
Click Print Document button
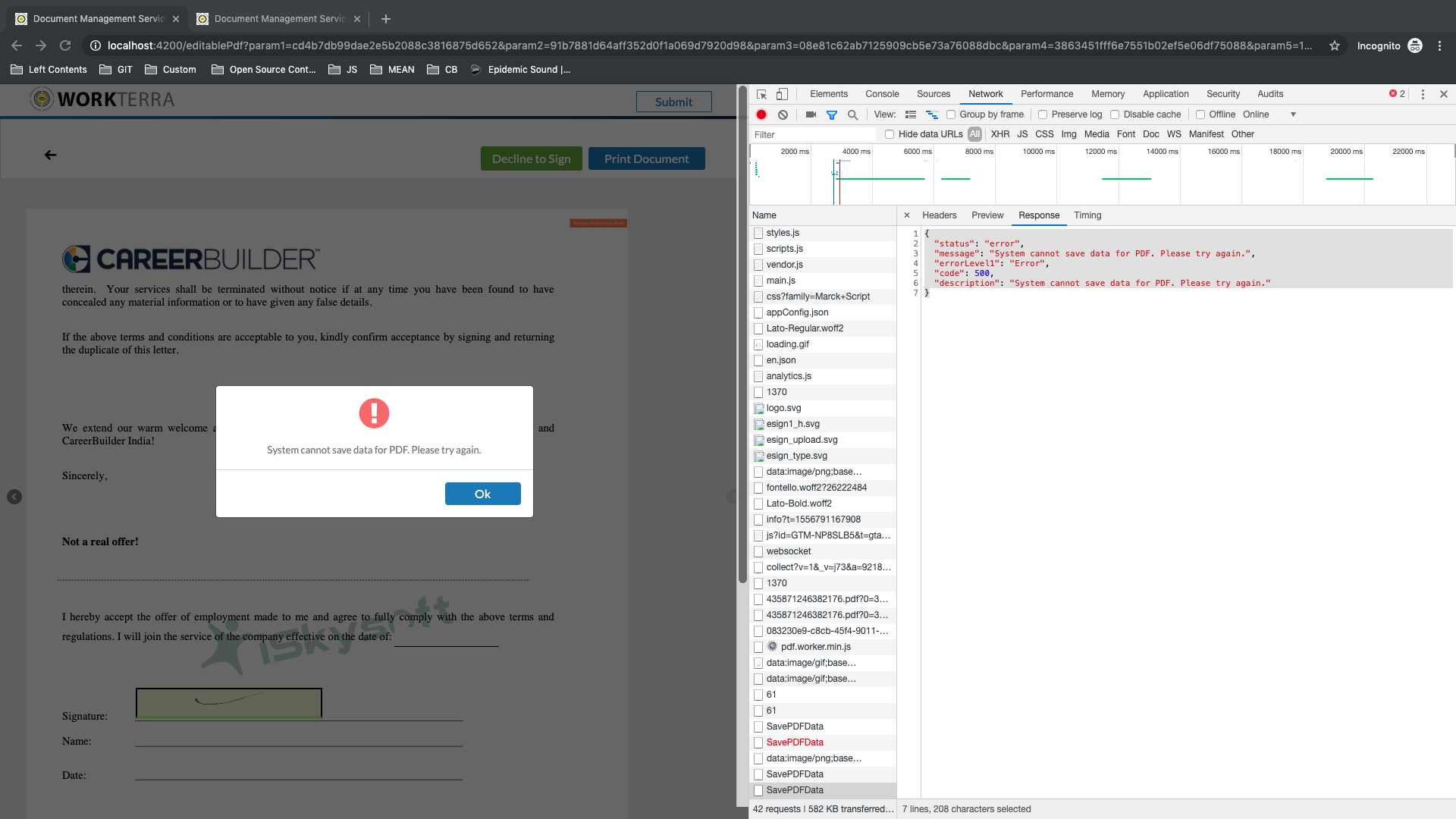[646, 158]
